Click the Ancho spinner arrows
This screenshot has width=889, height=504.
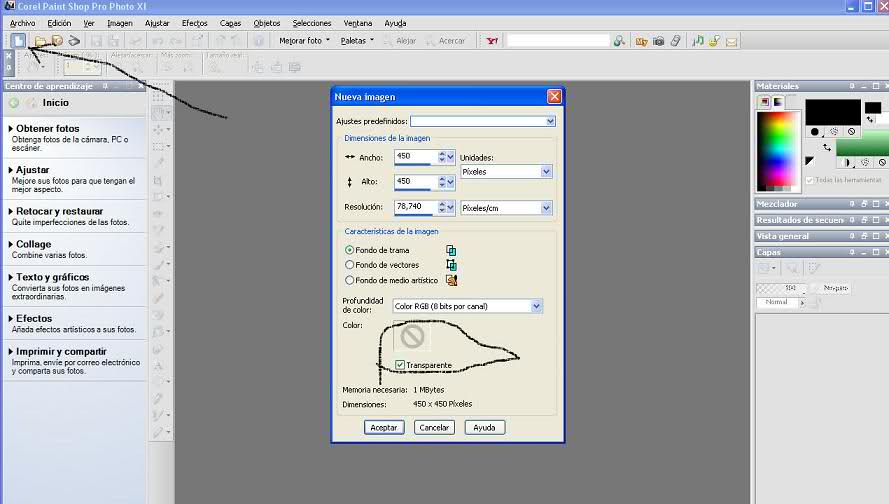click(442, 157)
